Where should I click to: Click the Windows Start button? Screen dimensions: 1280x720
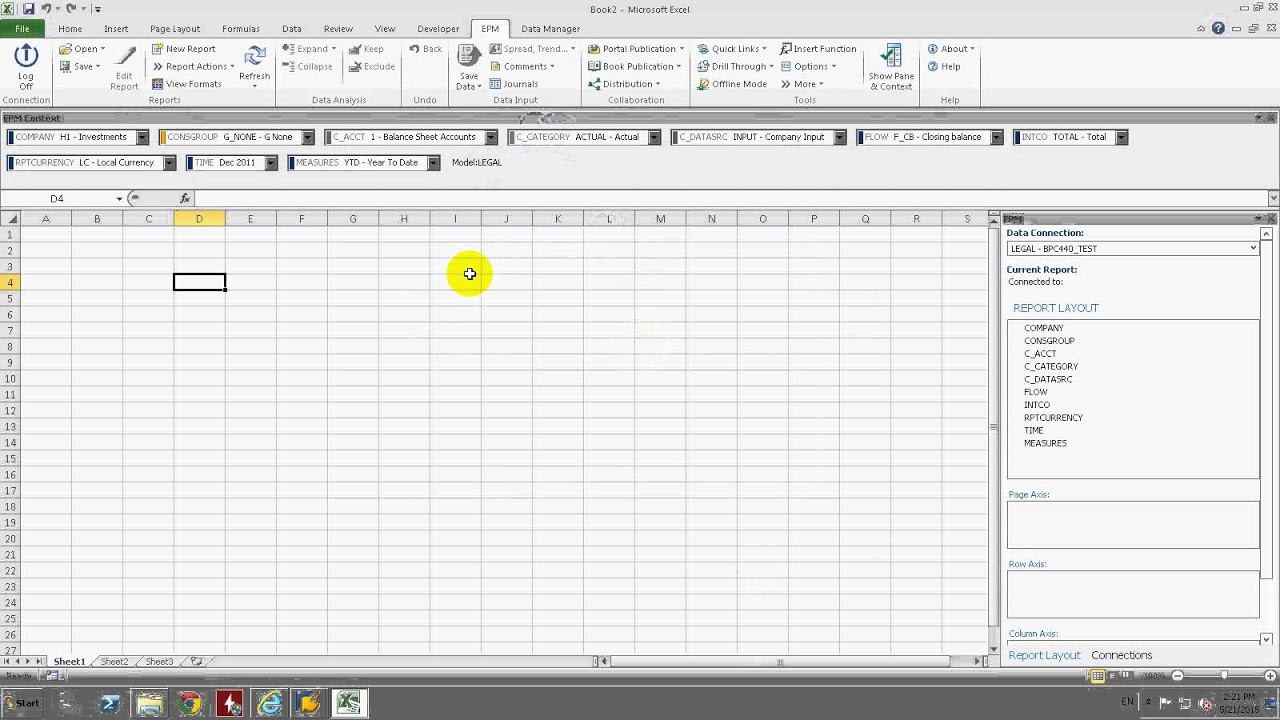20,703
